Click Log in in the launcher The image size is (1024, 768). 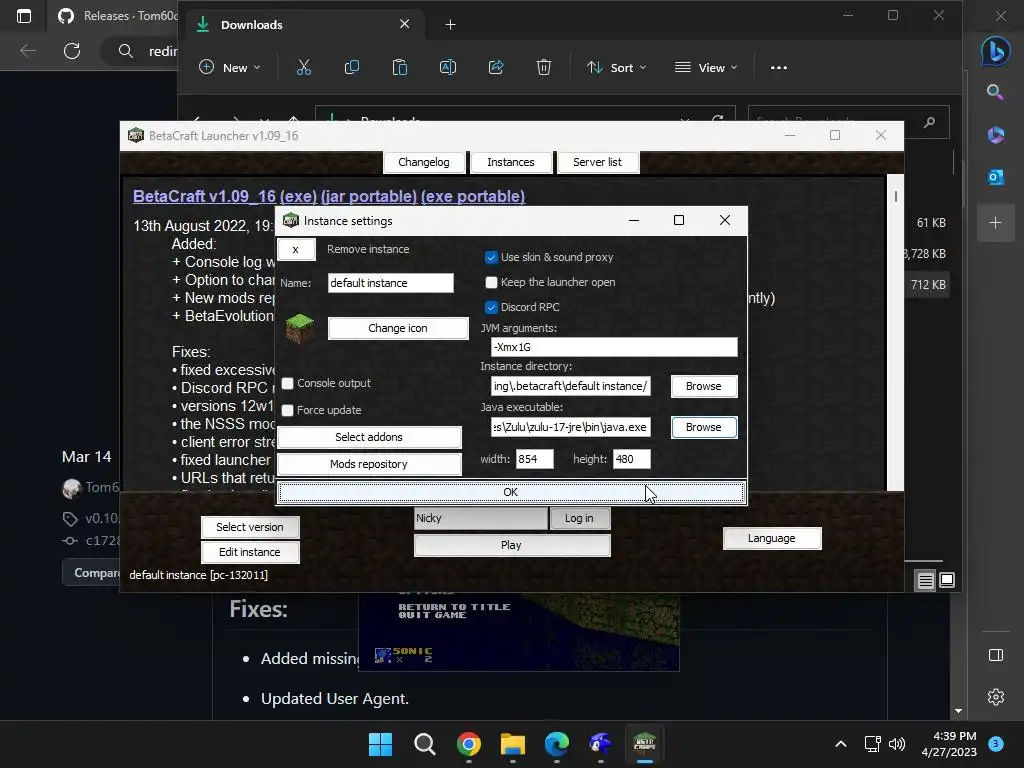tap(579, 518)
